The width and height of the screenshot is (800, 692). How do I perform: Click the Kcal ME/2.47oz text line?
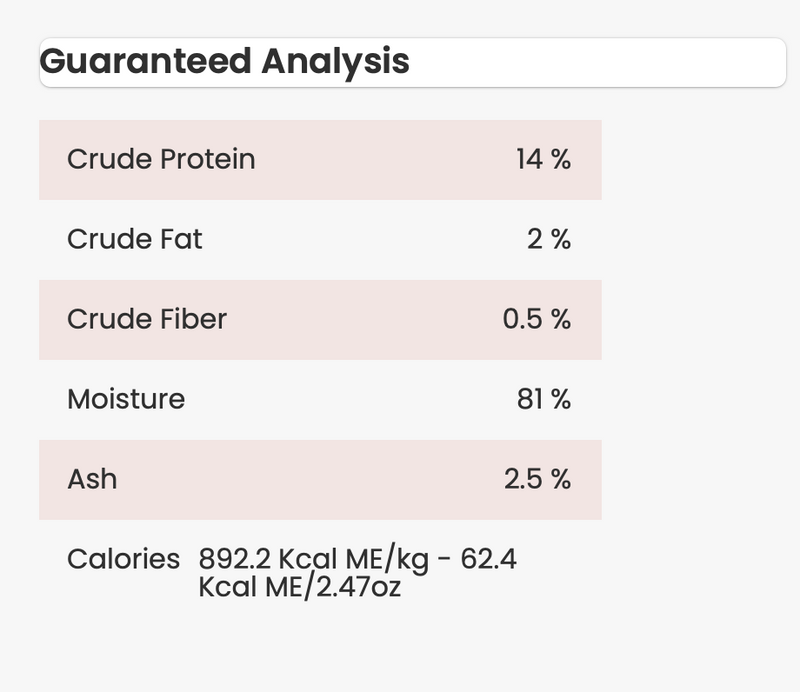click(299, 587)
